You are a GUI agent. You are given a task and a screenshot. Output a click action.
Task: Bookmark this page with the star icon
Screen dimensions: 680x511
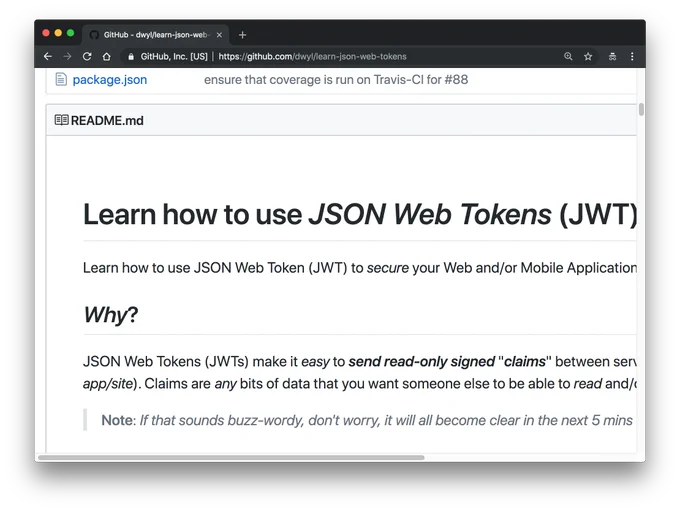pos(588,56)
